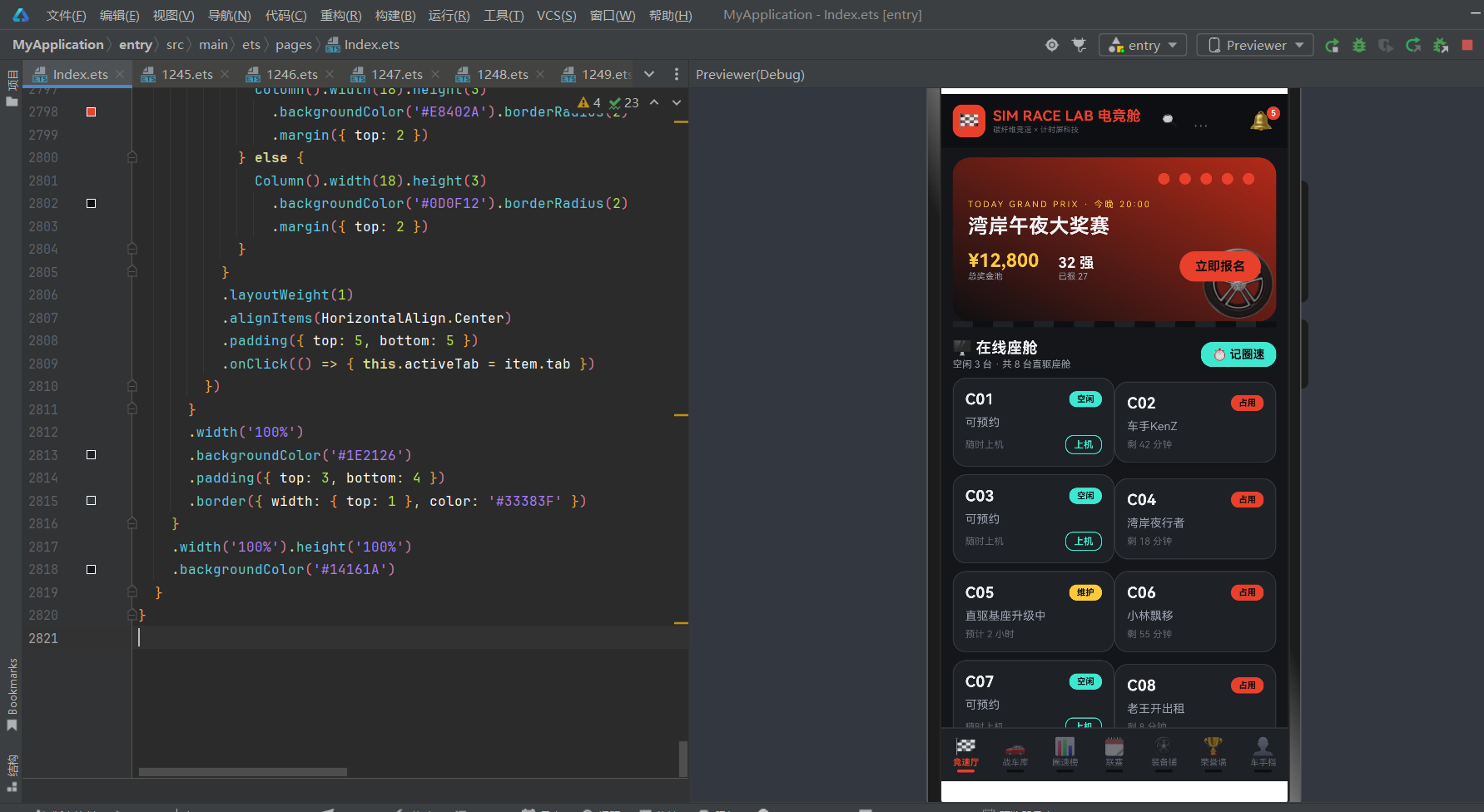1484x812 pixels.
Task: Tap the 竞速厅 checkered flag tab icon
Action: click(x=965, y=746)
